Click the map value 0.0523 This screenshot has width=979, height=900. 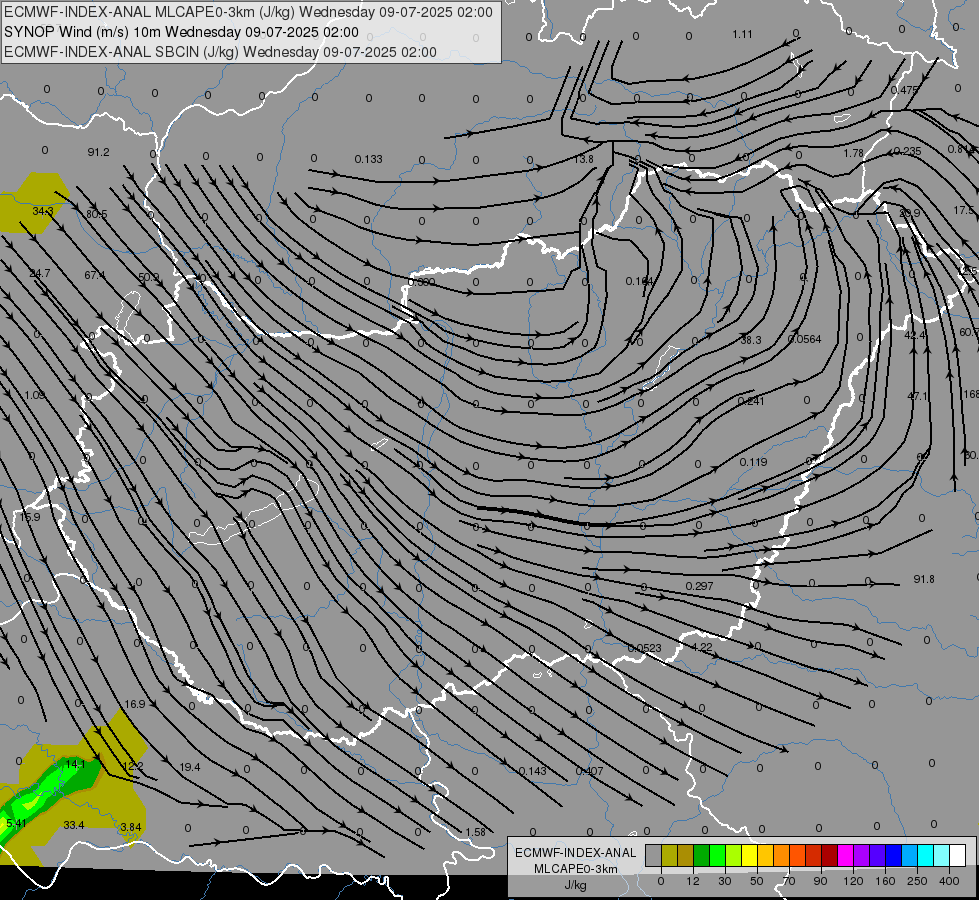pyautogui.click(x=644, y=648)
